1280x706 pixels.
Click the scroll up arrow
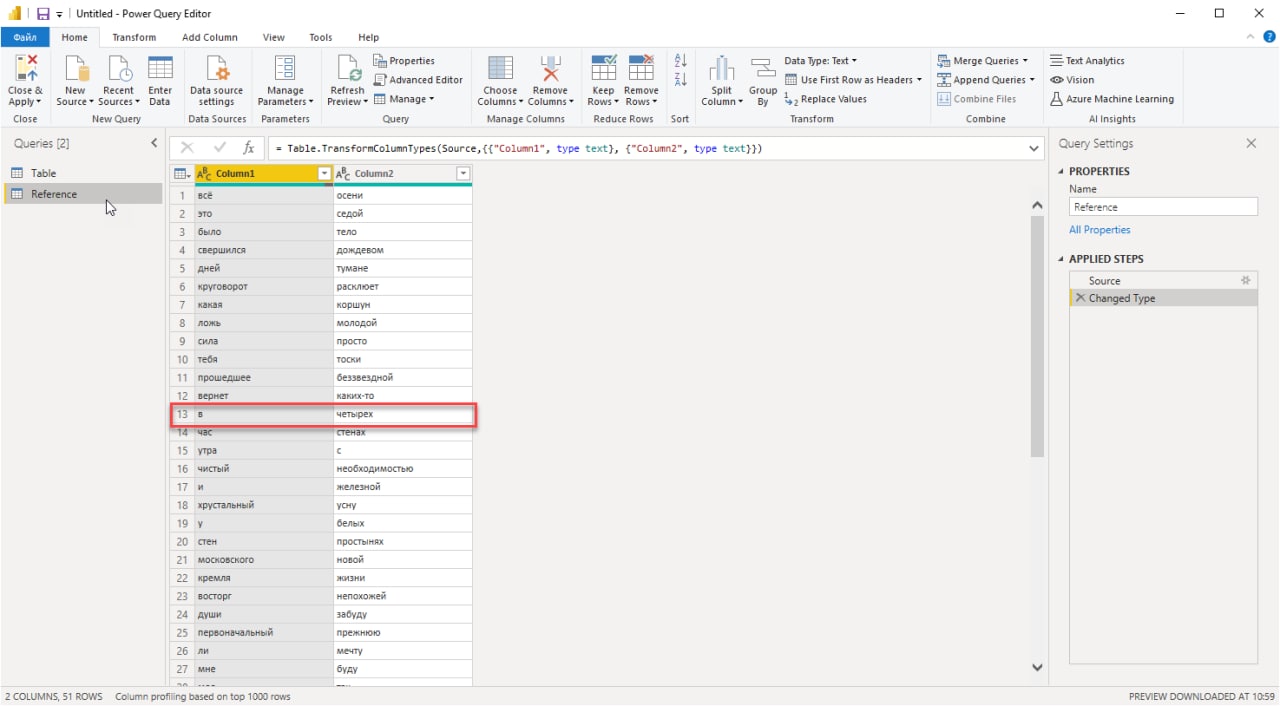click(1037, 204)
